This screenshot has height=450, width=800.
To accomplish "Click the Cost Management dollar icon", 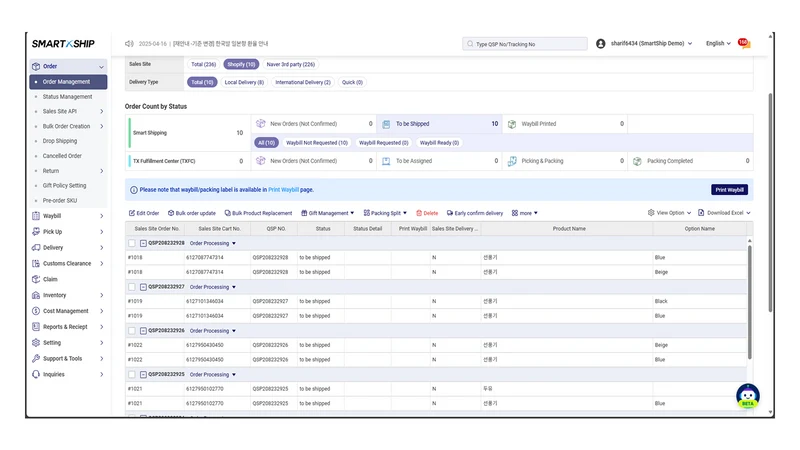I will (x=36, y=311).
